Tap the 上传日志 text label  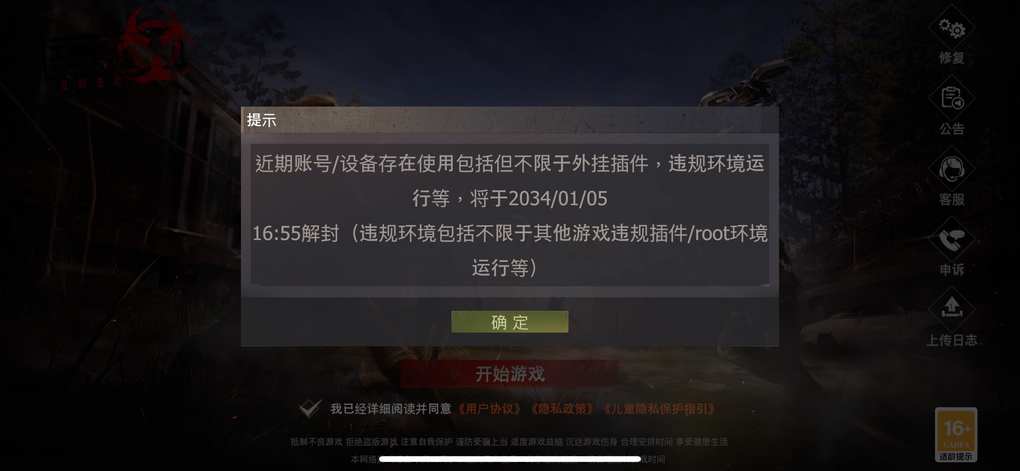tap(952, 340)
